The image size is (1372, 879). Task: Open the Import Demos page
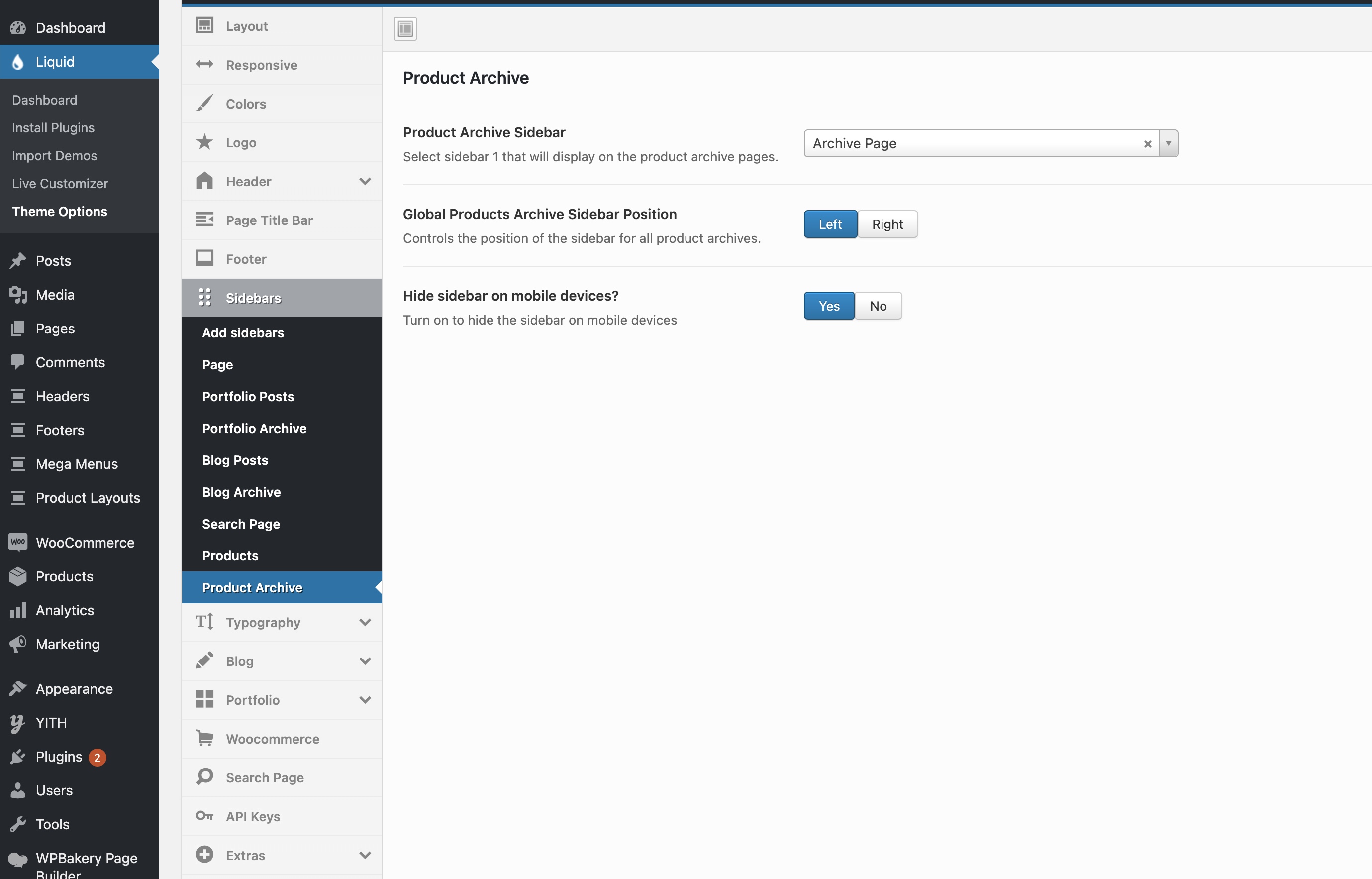point(54,155)
